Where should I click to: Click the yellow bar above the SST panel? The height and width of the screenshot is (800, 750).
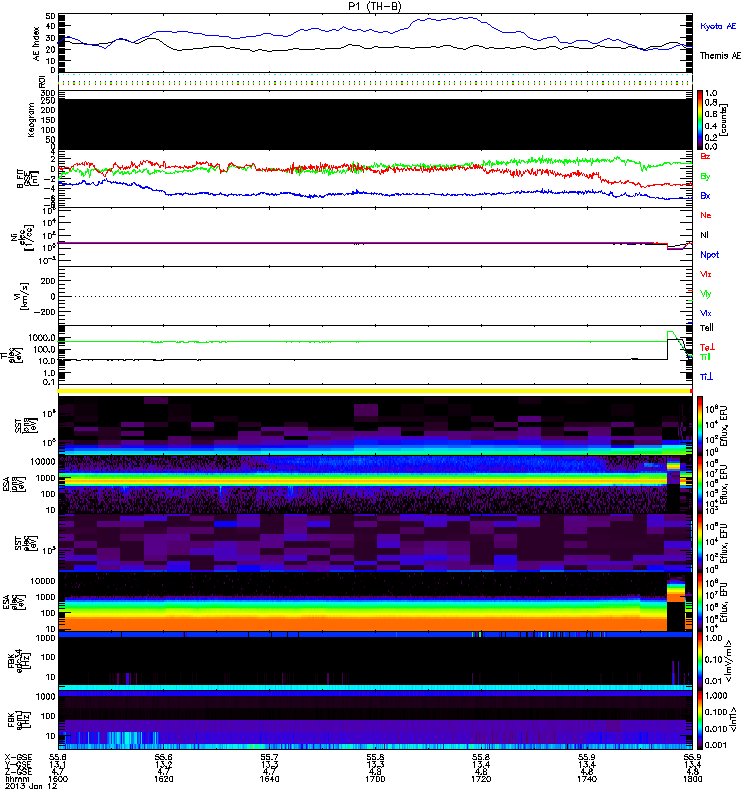coord(376,389)
